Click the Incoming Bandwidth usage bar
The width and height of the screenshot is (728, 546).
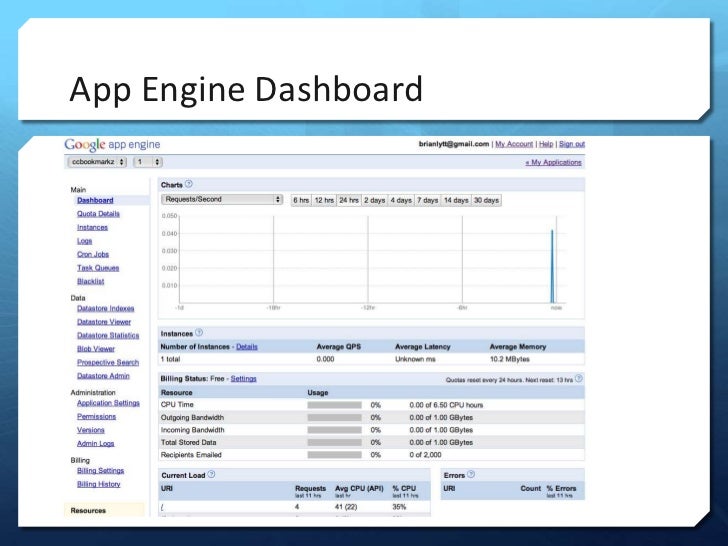[x=334, y=430]
